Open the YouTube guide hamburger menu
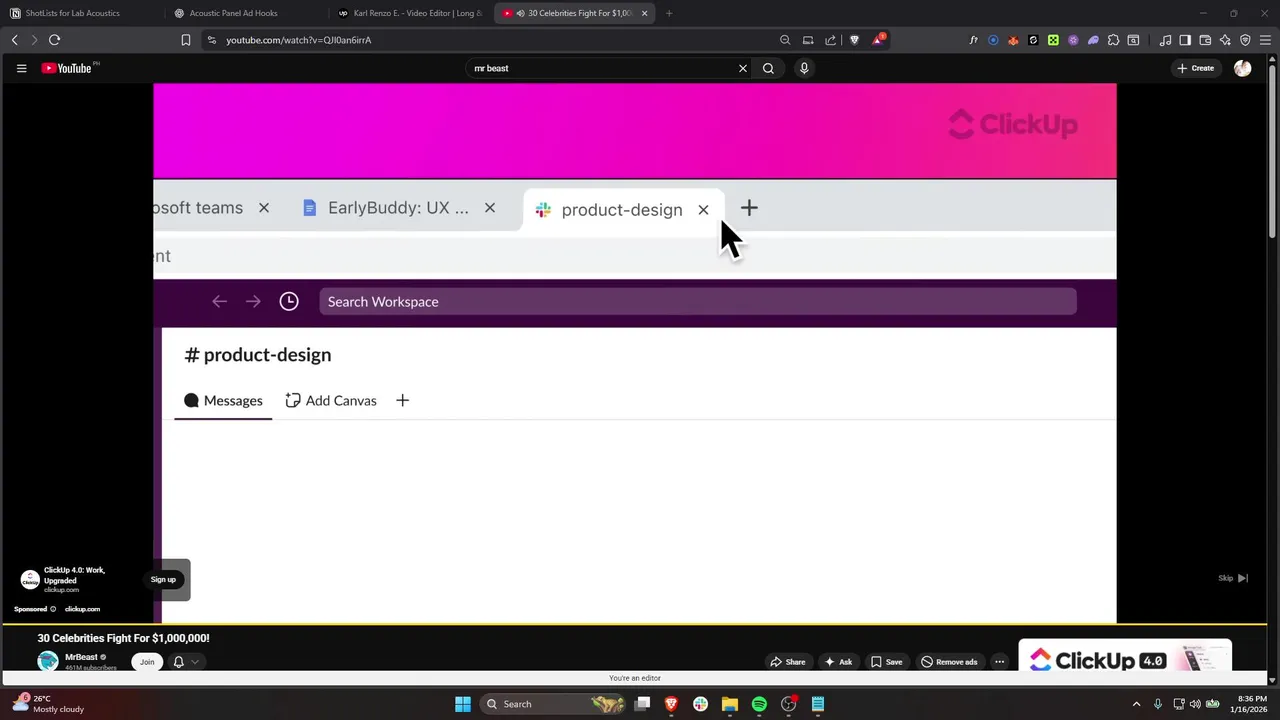 coord(21,68)
